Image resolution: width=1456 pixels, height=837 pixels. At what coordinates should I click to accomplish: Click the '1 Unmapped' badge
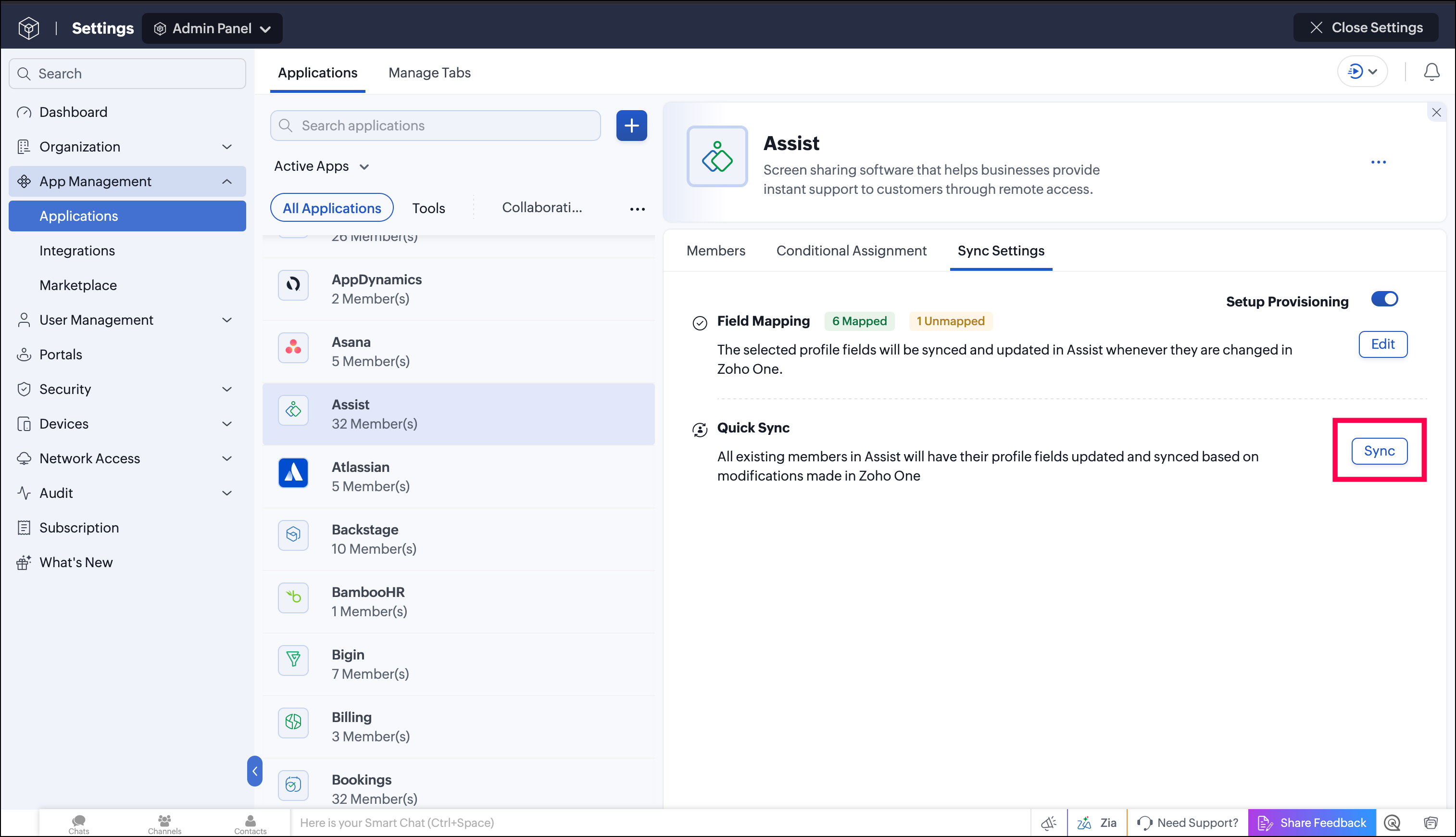click(x=950, y=321)
